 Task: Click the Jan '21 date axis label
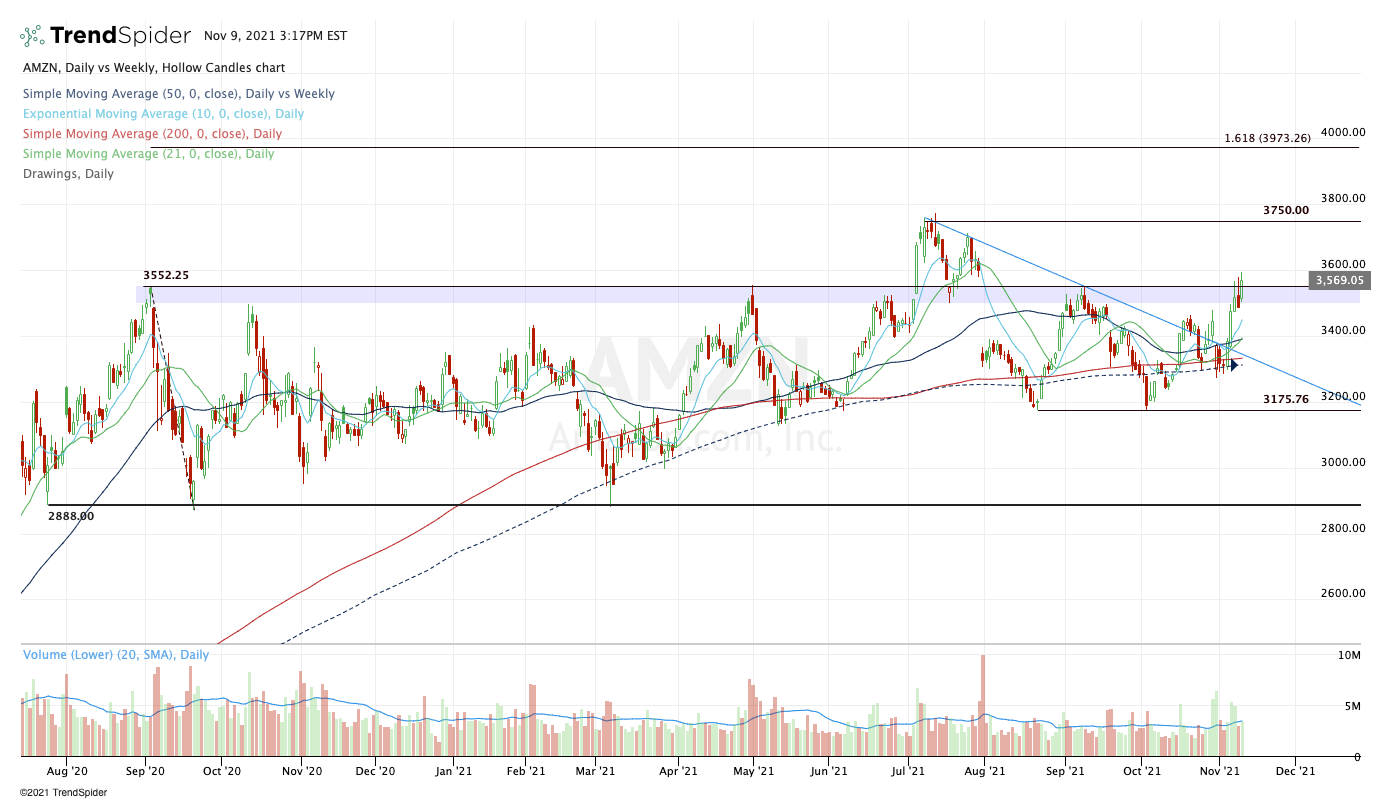pyautogui.click(x=455, y=772)
